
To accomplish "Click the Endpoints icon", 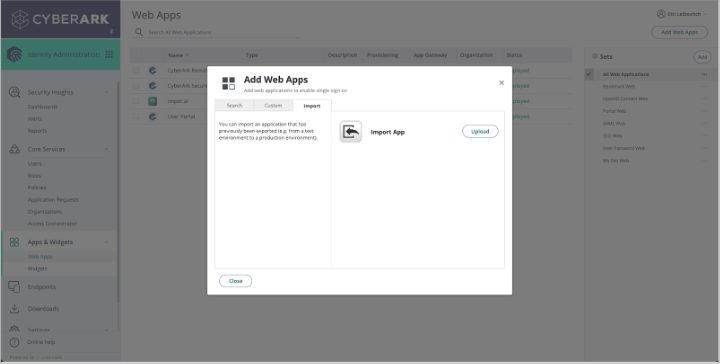I will tap(14, 287).
